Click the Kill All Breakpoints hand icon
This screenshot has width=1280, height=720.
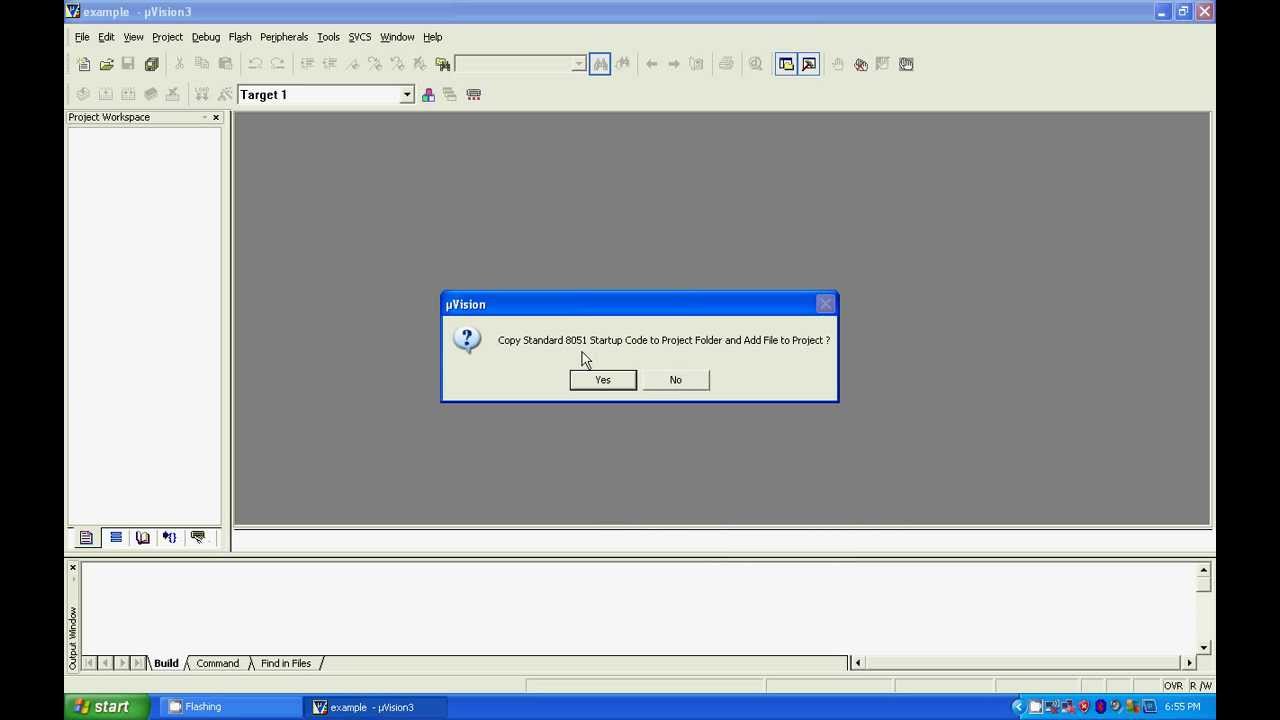861,64
